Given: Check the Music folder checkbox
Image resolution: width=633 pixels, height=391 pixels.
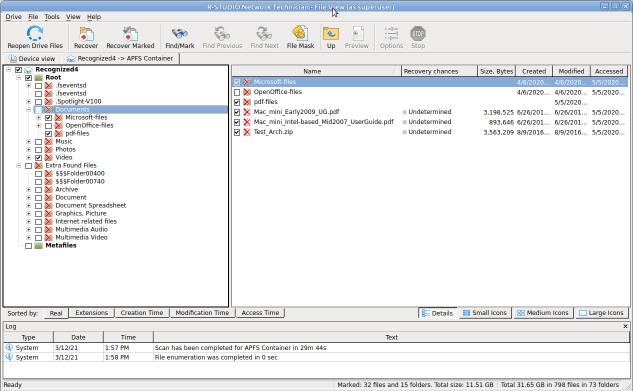Looking at the screenshot, I should pos(38,142).
